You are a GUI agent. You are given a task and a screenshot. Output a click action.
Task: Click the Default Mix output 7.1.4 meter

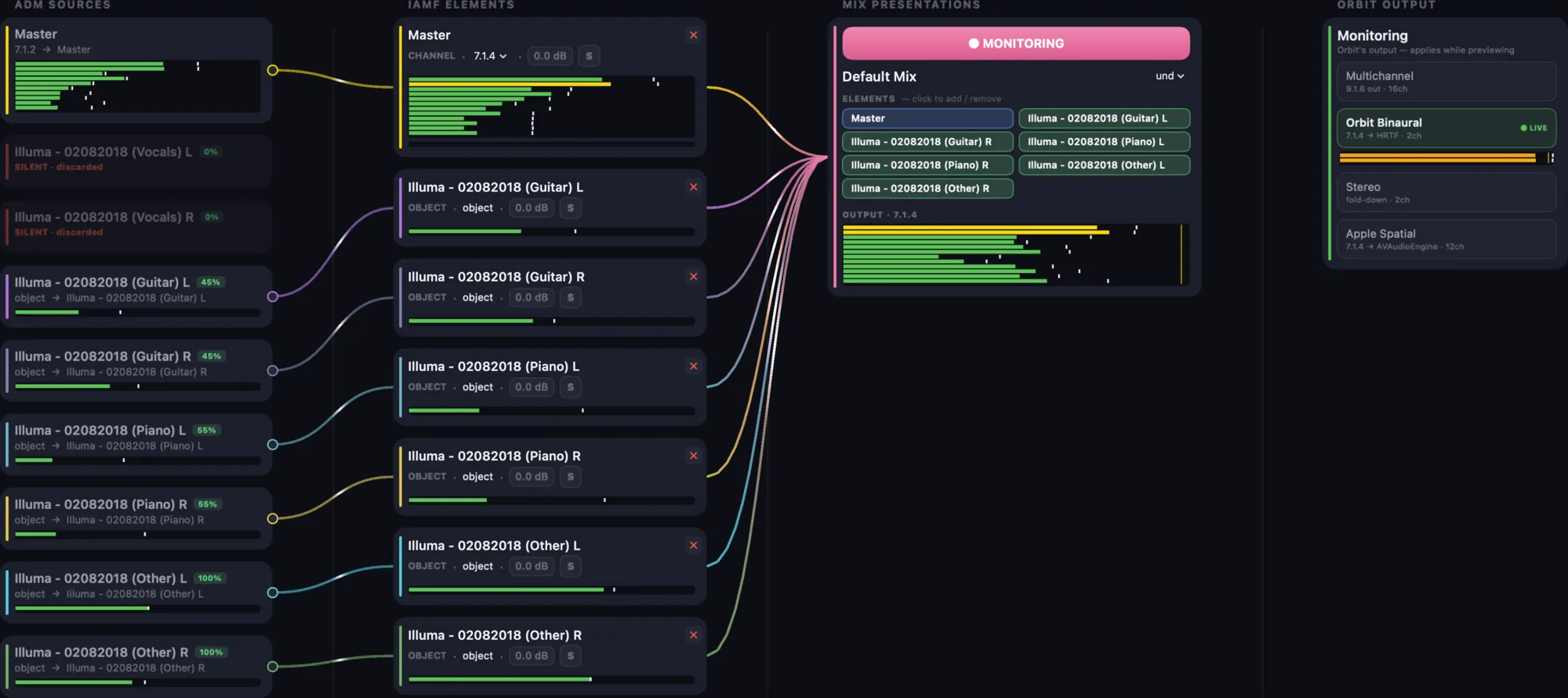1016,254
